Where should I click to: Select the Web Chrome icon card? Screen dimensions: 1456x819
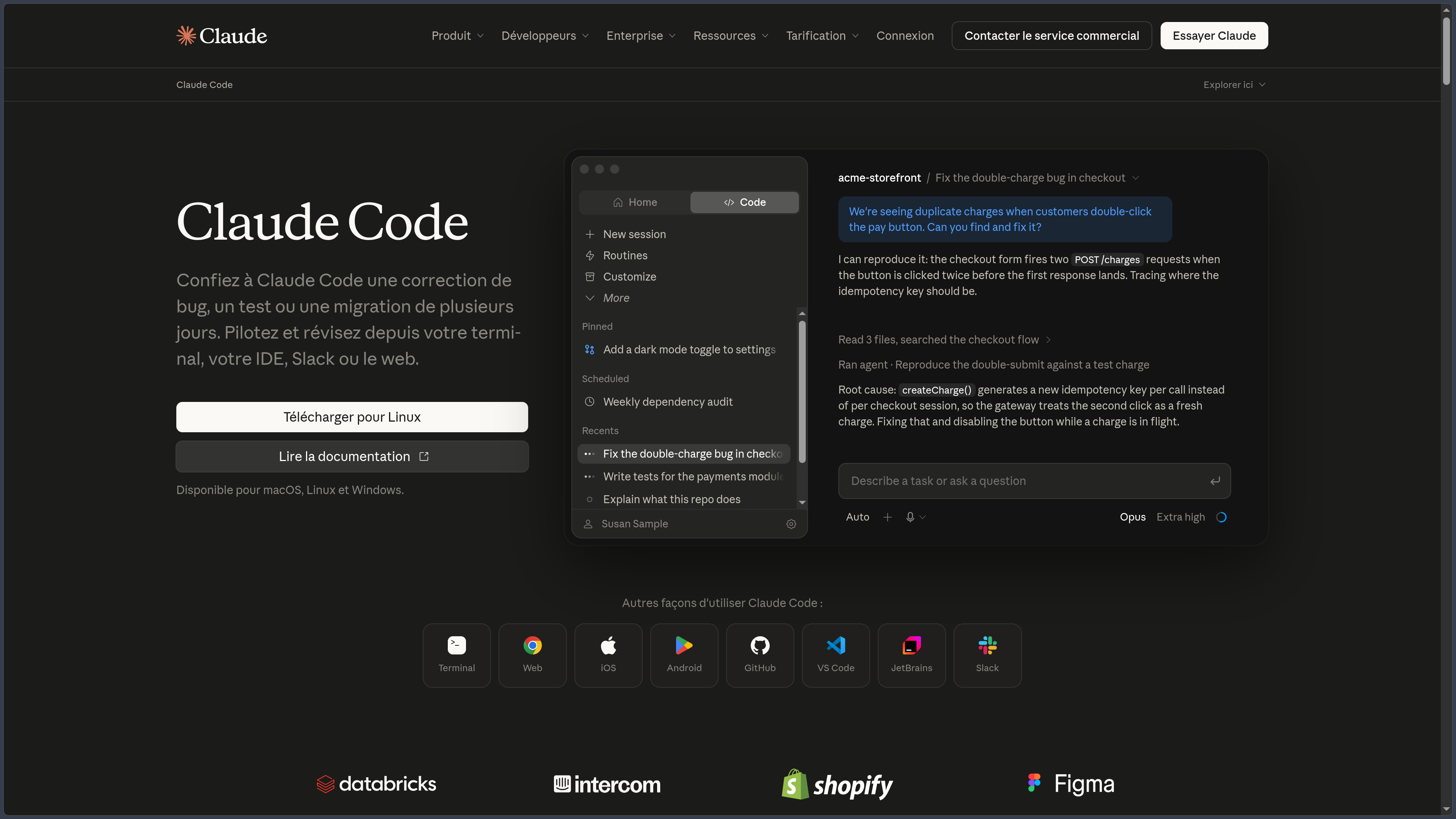pos(532,655)
